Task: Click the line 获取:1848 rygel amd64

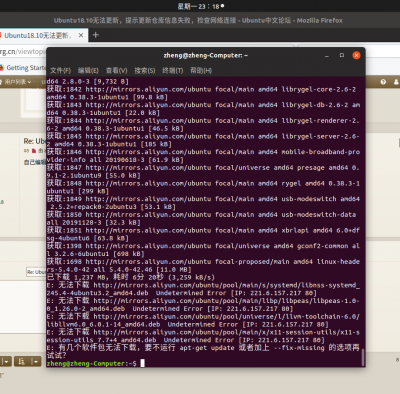Action: (203, 187)
